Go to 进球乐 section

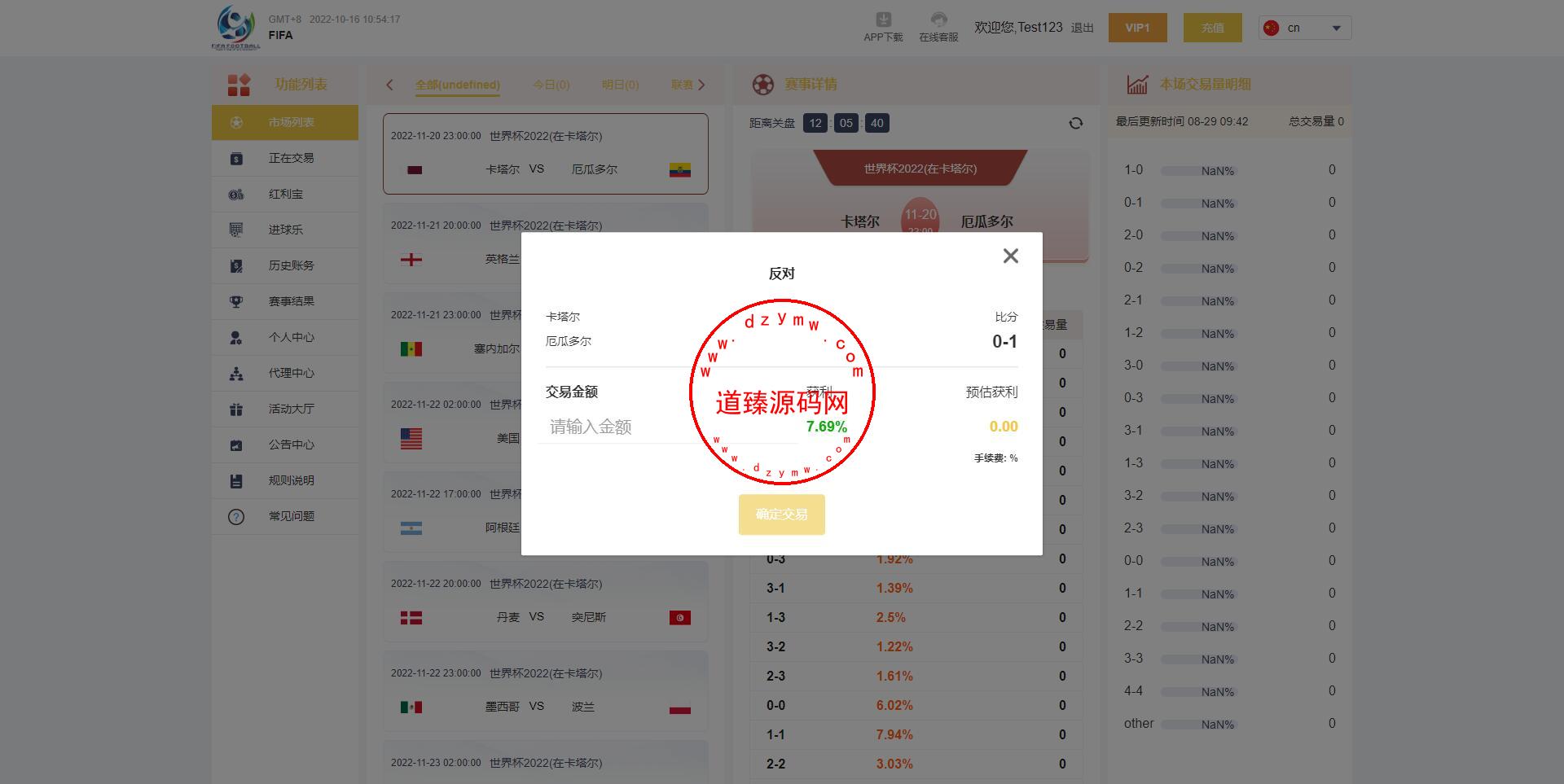point(285,230)
